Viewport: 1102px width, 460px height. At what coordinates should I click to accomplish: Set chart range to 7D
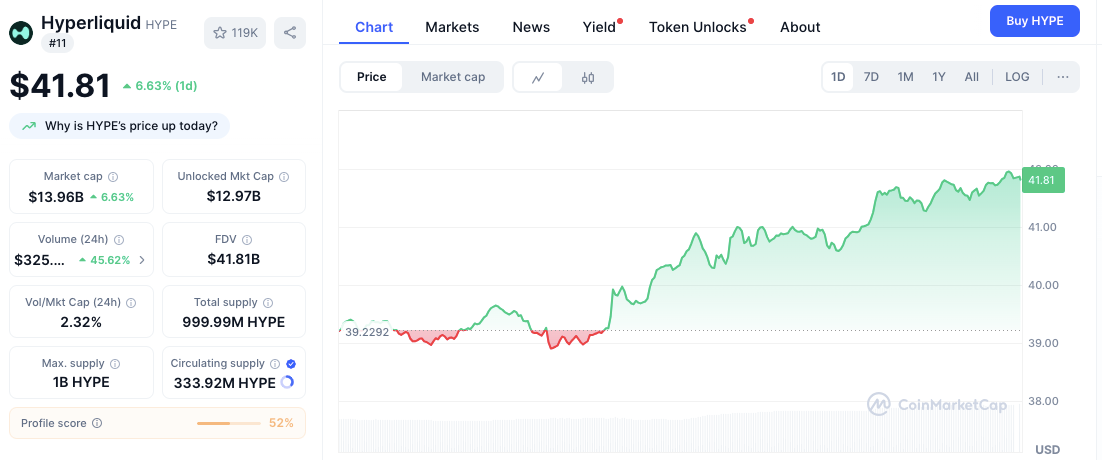click(871, 77)
